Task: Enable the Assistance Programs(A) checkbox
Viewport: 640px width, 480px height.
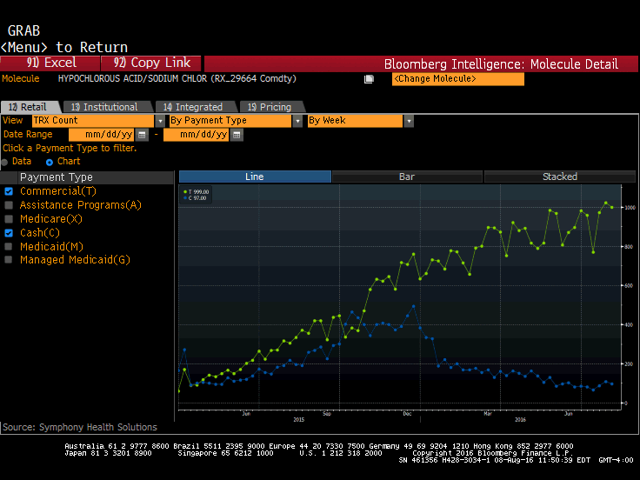Action: tap(9, 205)
